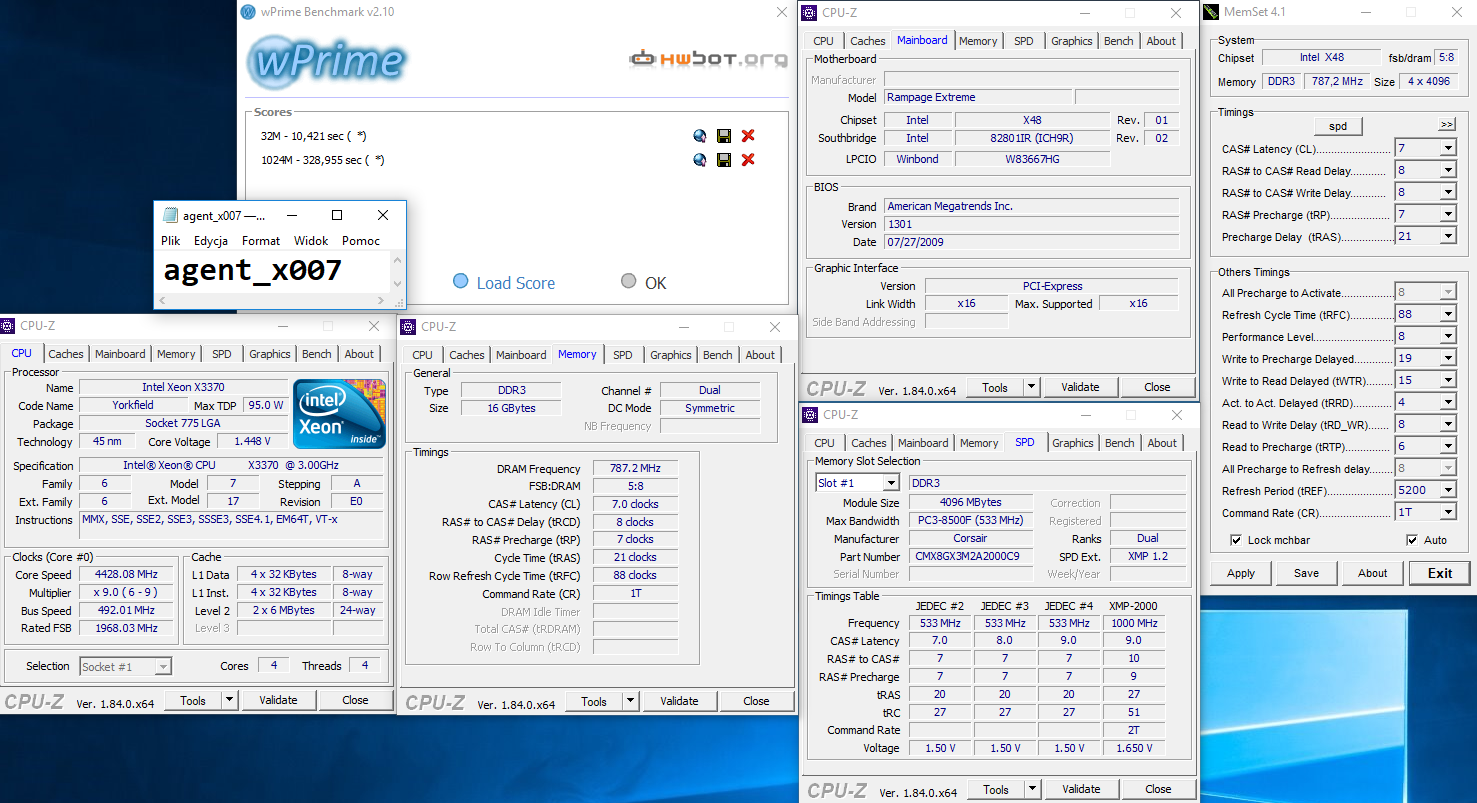Click the MemSet 4.1 title bar icon
This screenshot has height=803, width=1477.
(1211, 12)
